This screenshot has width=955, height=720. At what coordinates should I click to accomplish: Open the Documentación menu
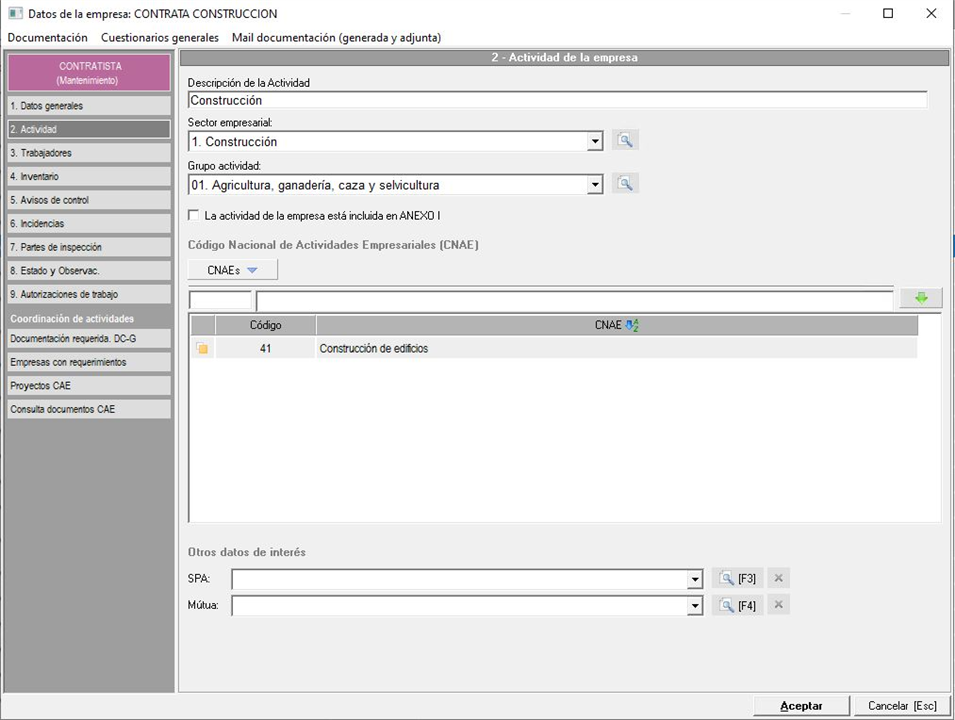(47, 37)
